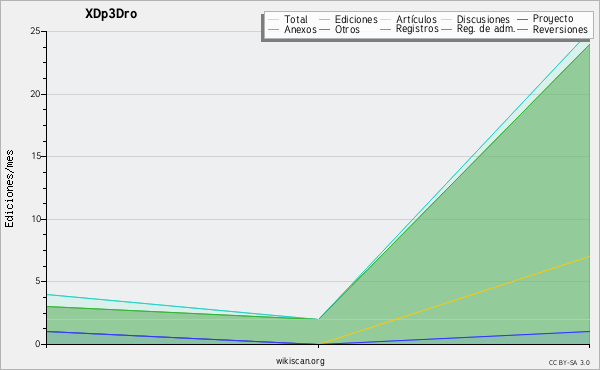The height and width of the screenshot is (370, 600).
Task: Click the yellow Discusiones legend line swatch
Action: click(x=447, y=20)
